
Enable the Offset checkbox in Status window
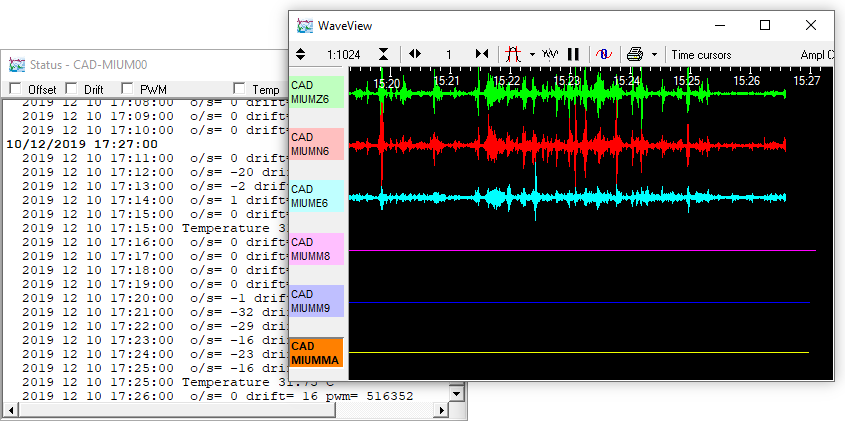16,88
